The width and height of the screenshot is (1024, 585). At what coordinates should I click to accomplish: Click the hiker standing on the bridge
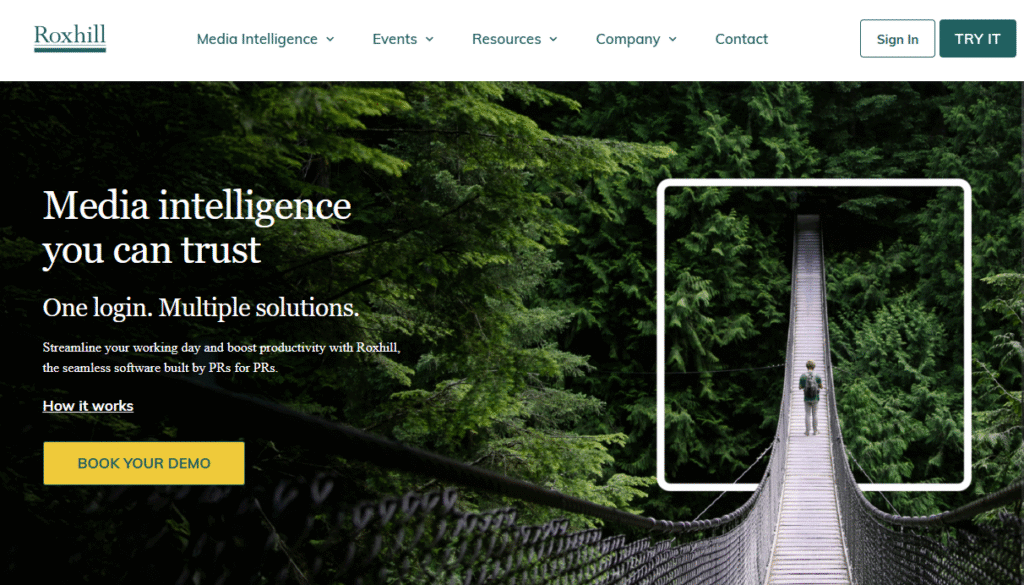(810, 398)
